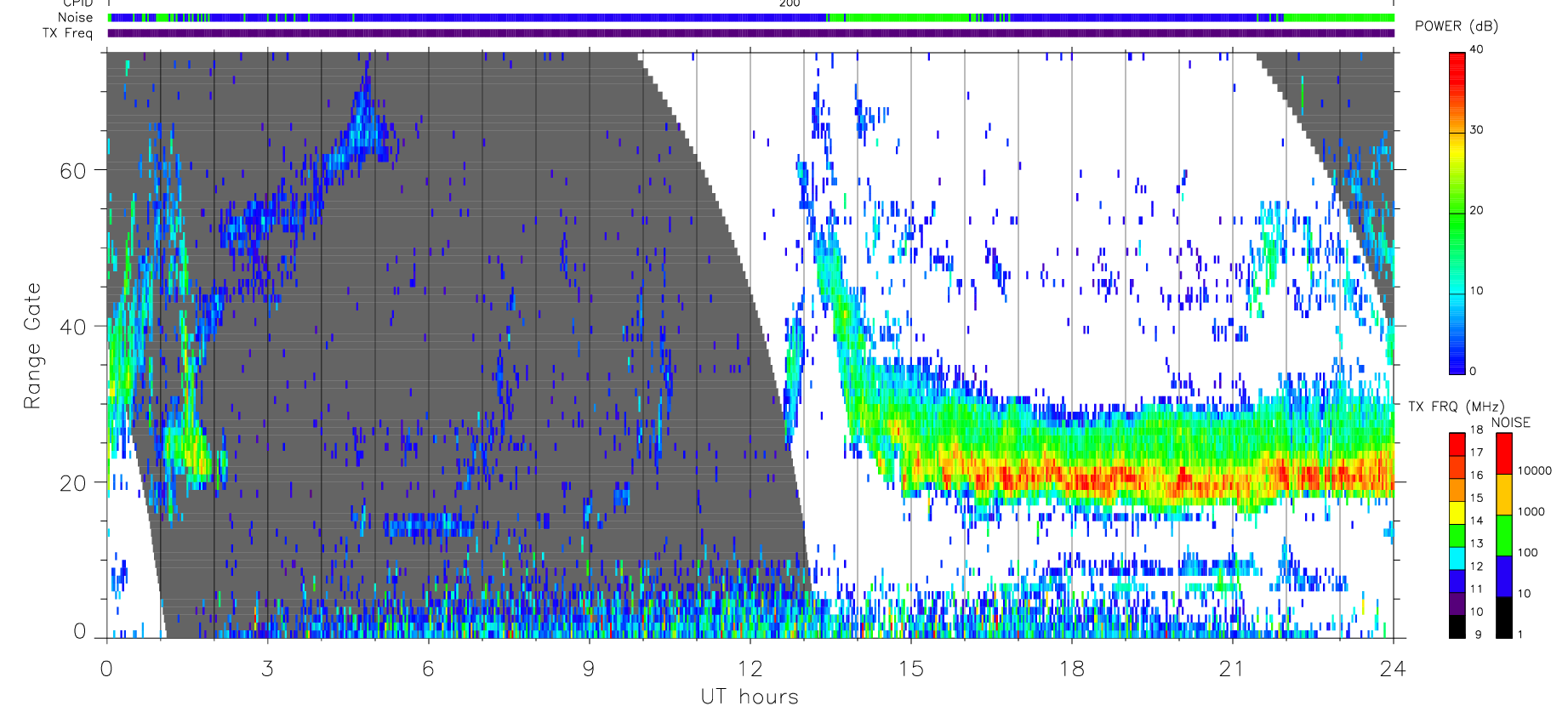The width and height of the screenshot is (1568, 723).
Task: Select the 1000 label on the NOISE scale
Action: (x=1531, y=511)
